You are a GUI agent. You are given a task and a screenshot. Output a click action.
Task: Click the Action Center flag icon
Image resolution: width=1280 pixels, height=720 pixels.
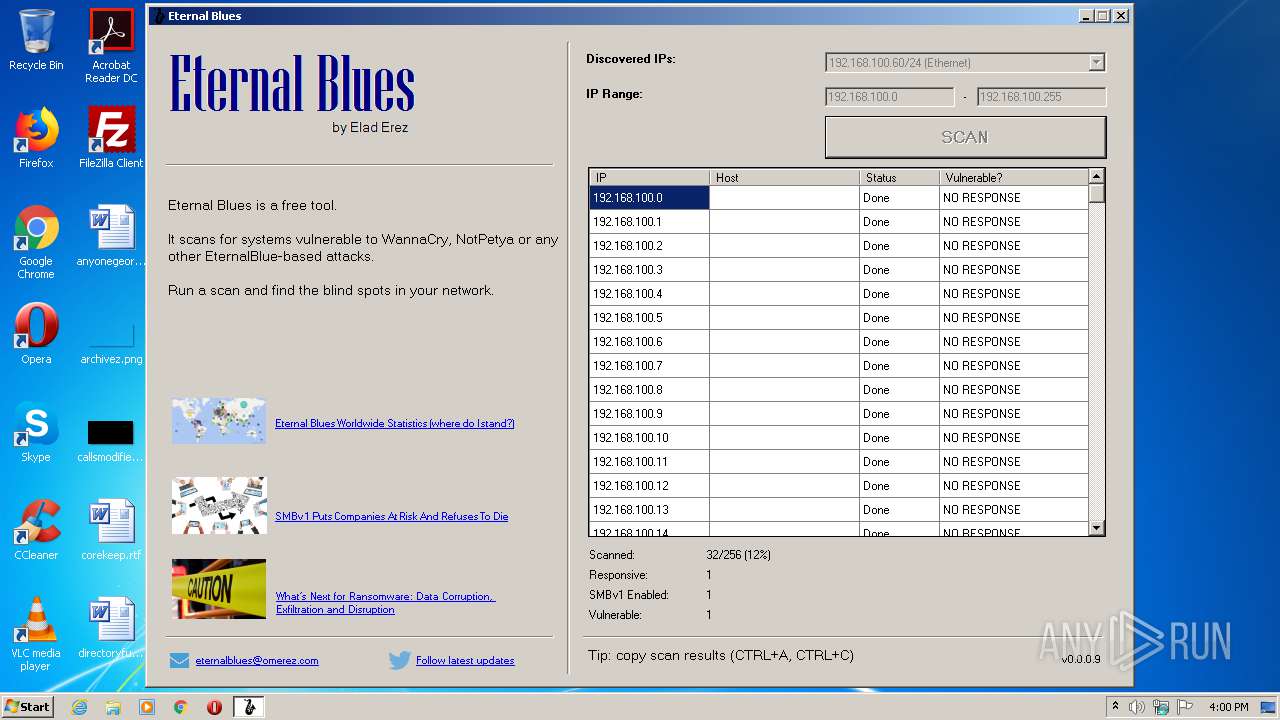pyautogui.click(x=1184, y=707)
